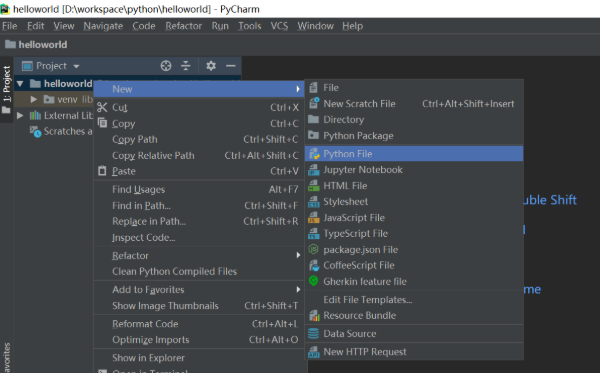Hide the Project panel with minus icon
Viewport: 600px width, 373px height.
point(231,66)
